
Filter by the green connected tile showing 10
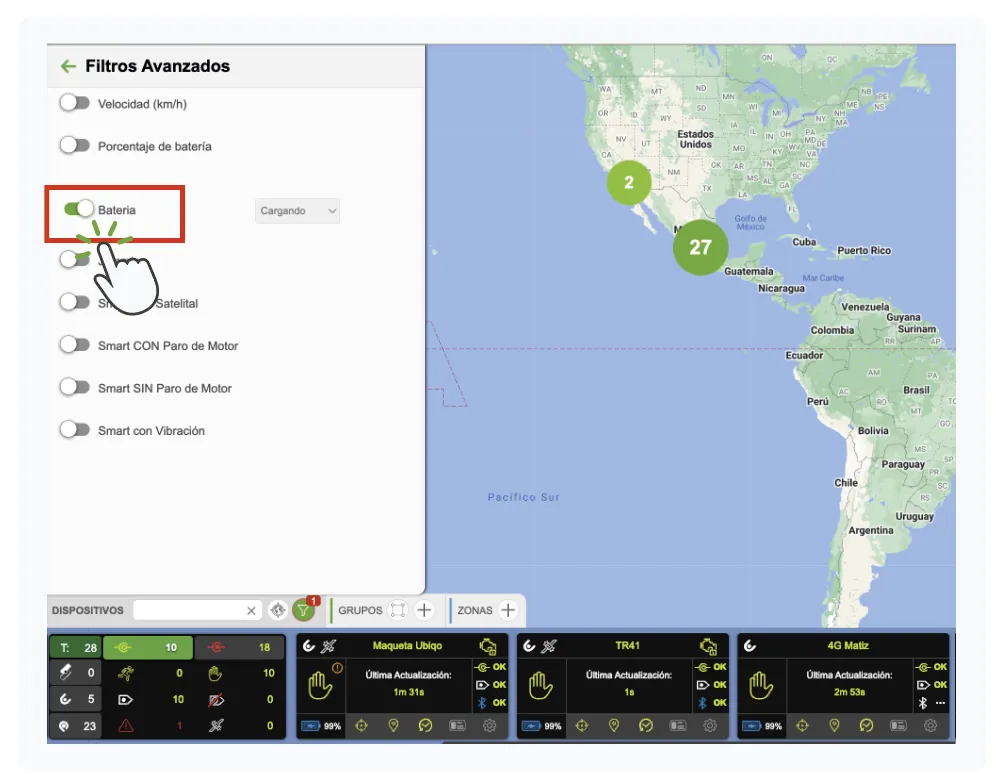click(x=148, y=648)
